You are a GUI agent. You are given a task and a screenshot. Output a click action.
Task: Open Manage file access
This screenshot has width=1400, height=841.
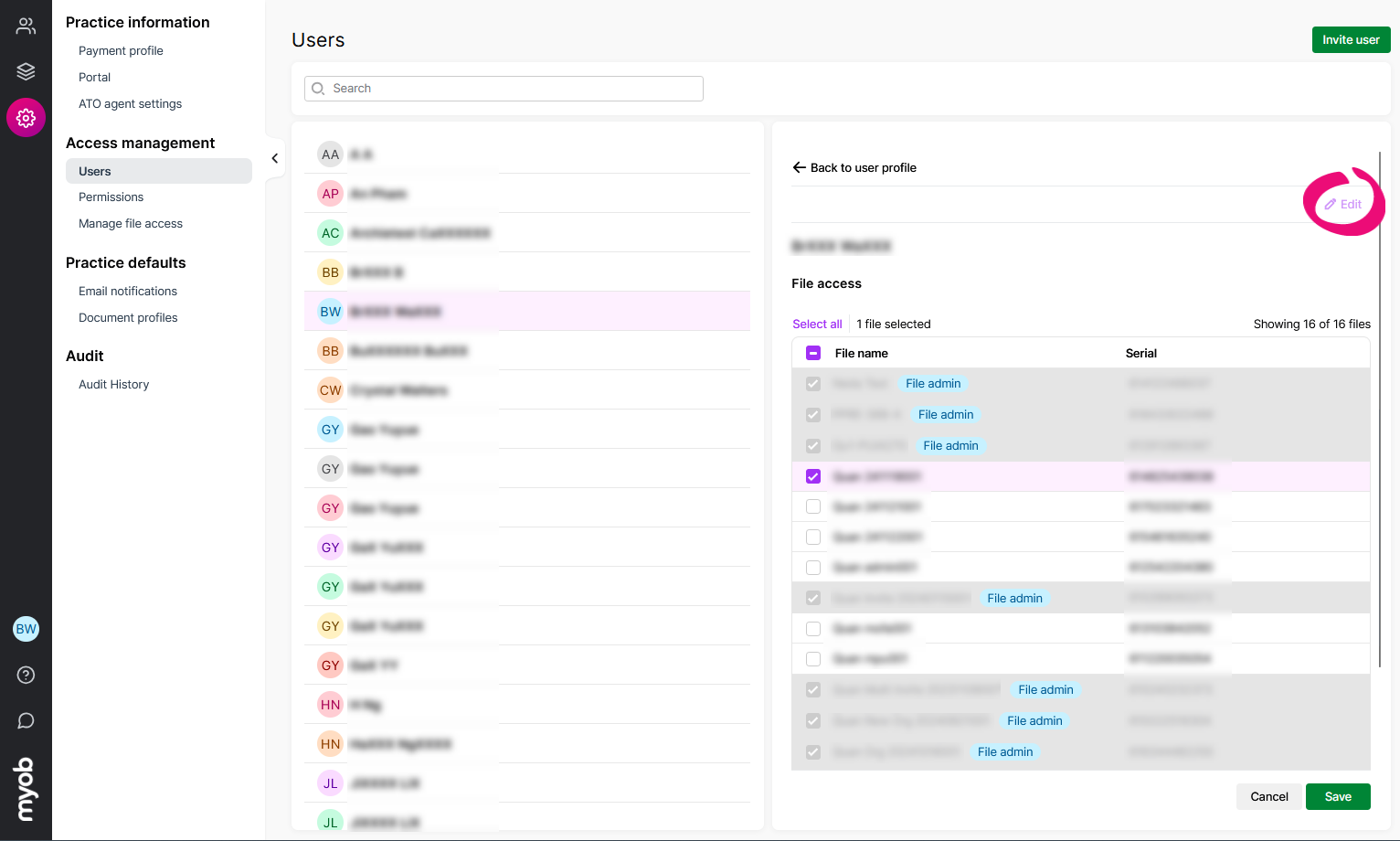pos(131,224)
